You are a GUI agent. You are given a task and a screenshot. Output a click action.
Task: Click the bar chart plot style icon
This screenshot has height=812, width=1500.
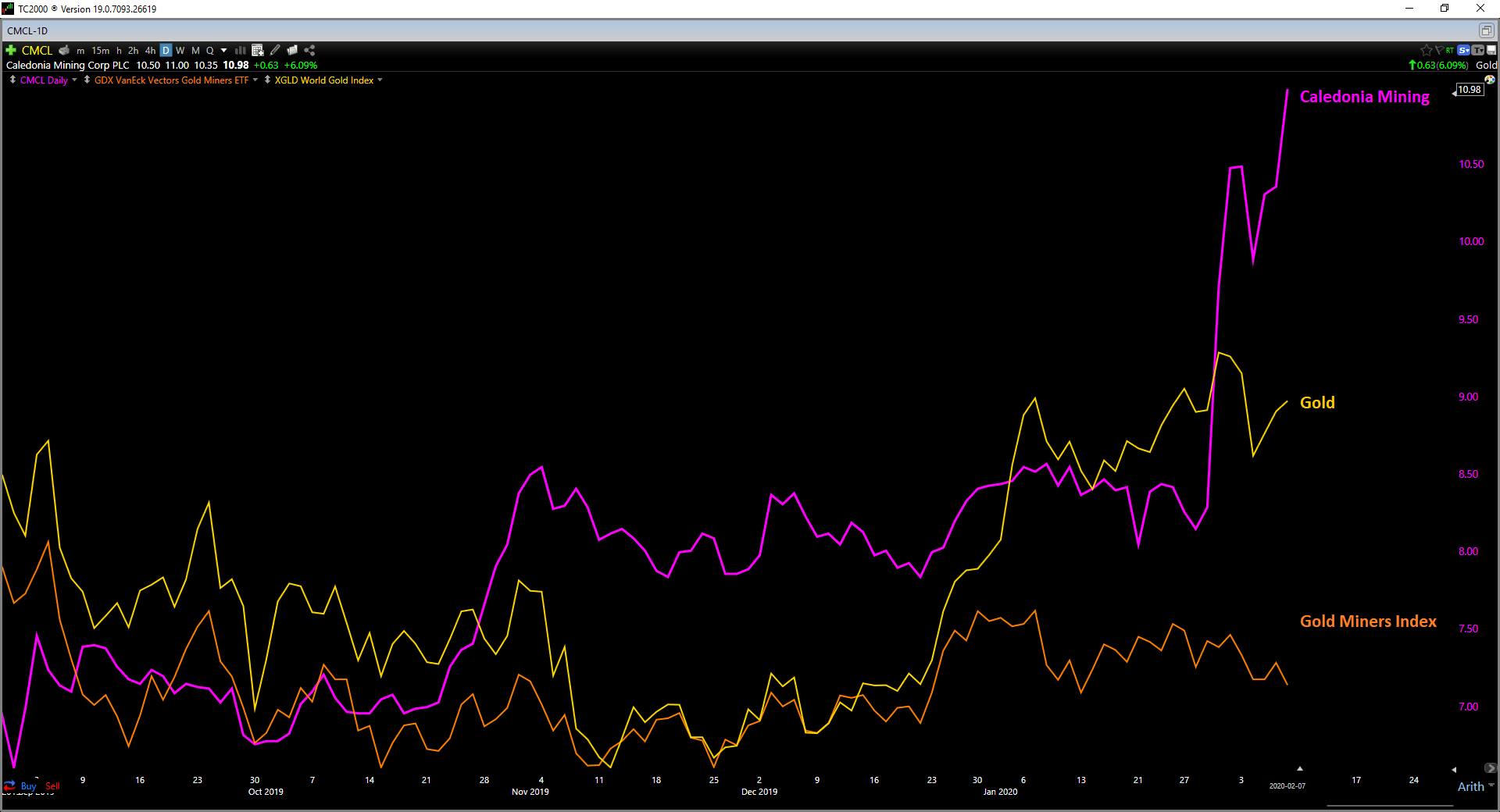tap(241, 50)
